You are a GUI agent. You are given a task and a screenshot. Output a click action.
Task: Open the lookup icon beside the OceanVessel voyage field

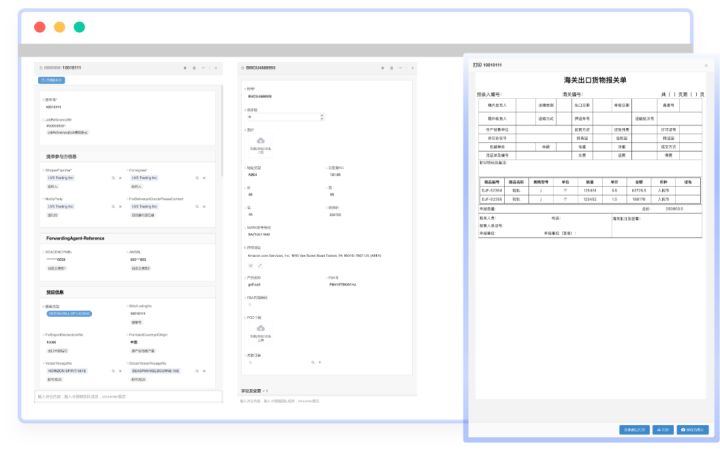[197, 371]
